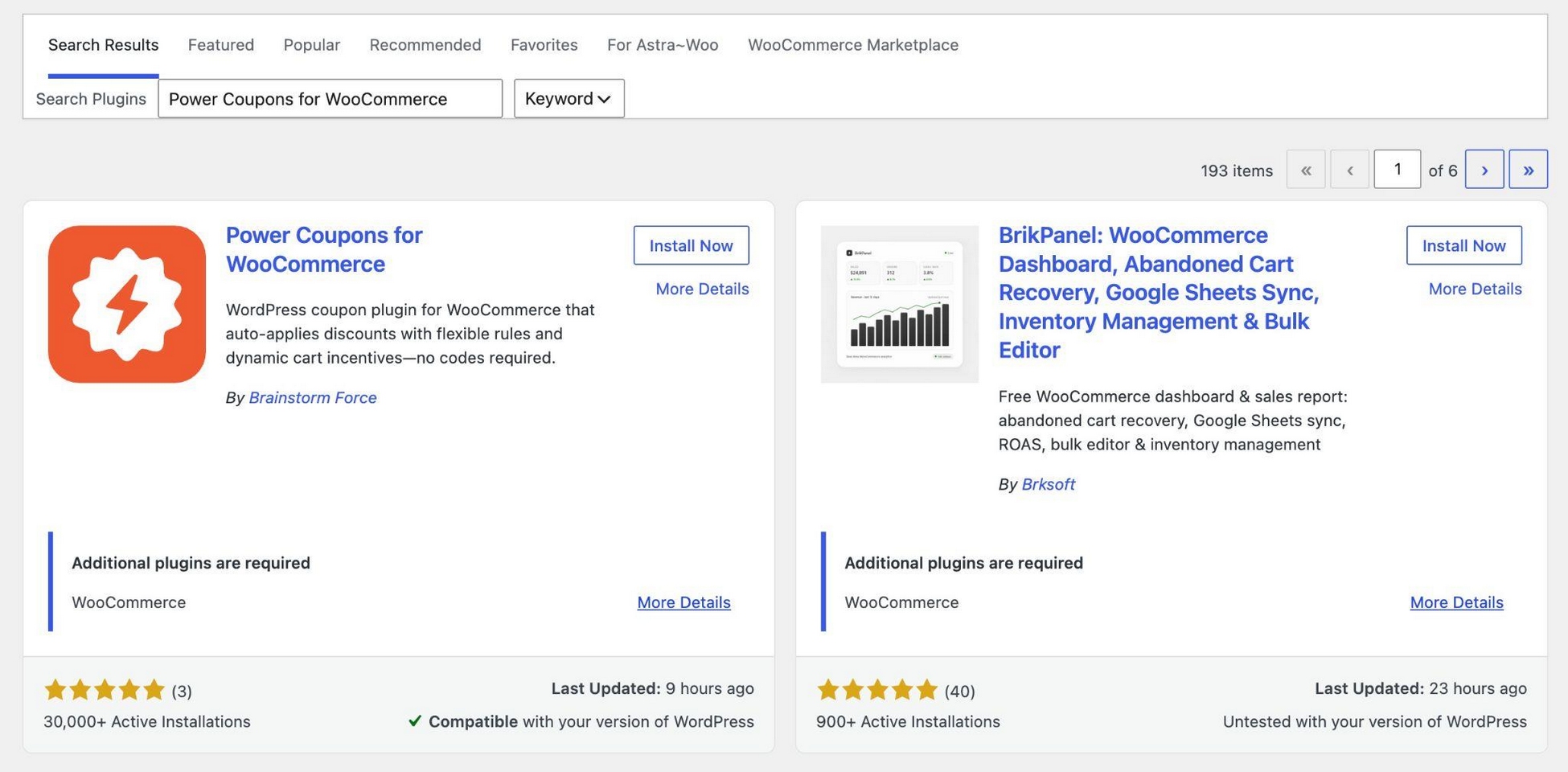This screenshot has height=772, width=1568.
Task: Click '30,000+ Active Installations' text
Action: click(147, 721)
